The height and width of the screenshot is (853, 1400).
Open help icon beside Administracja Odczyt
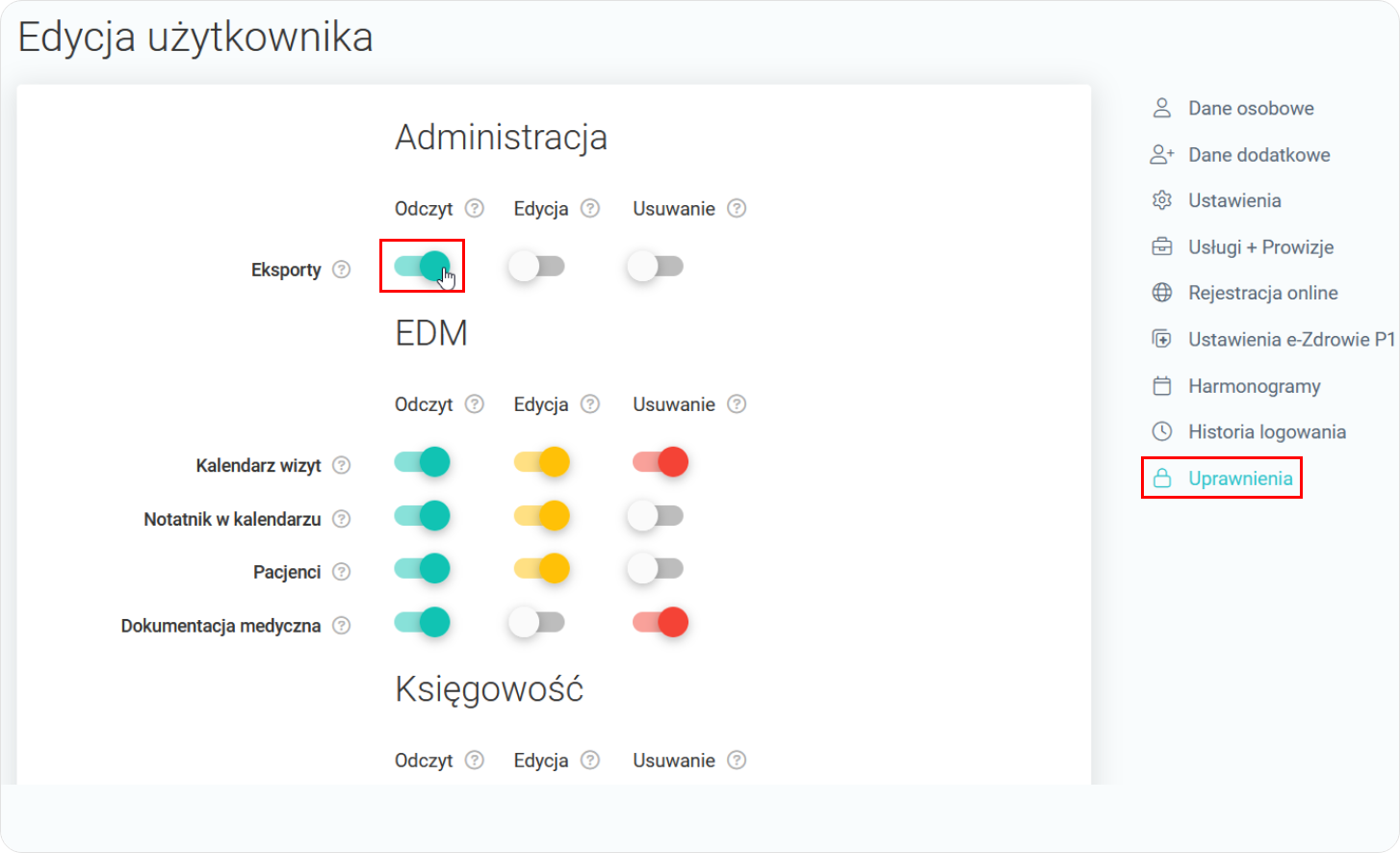click(475, 208)
